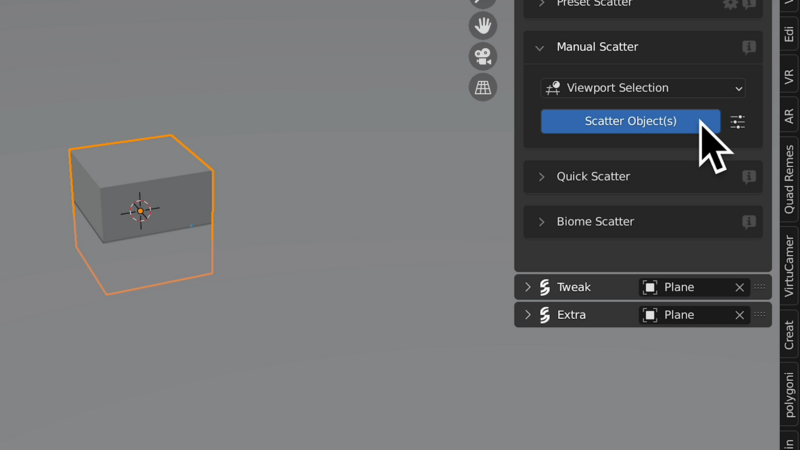This screenshot has height=450, width=800.
Task: Click Plane field in Extra row
Action: (693, 315)
